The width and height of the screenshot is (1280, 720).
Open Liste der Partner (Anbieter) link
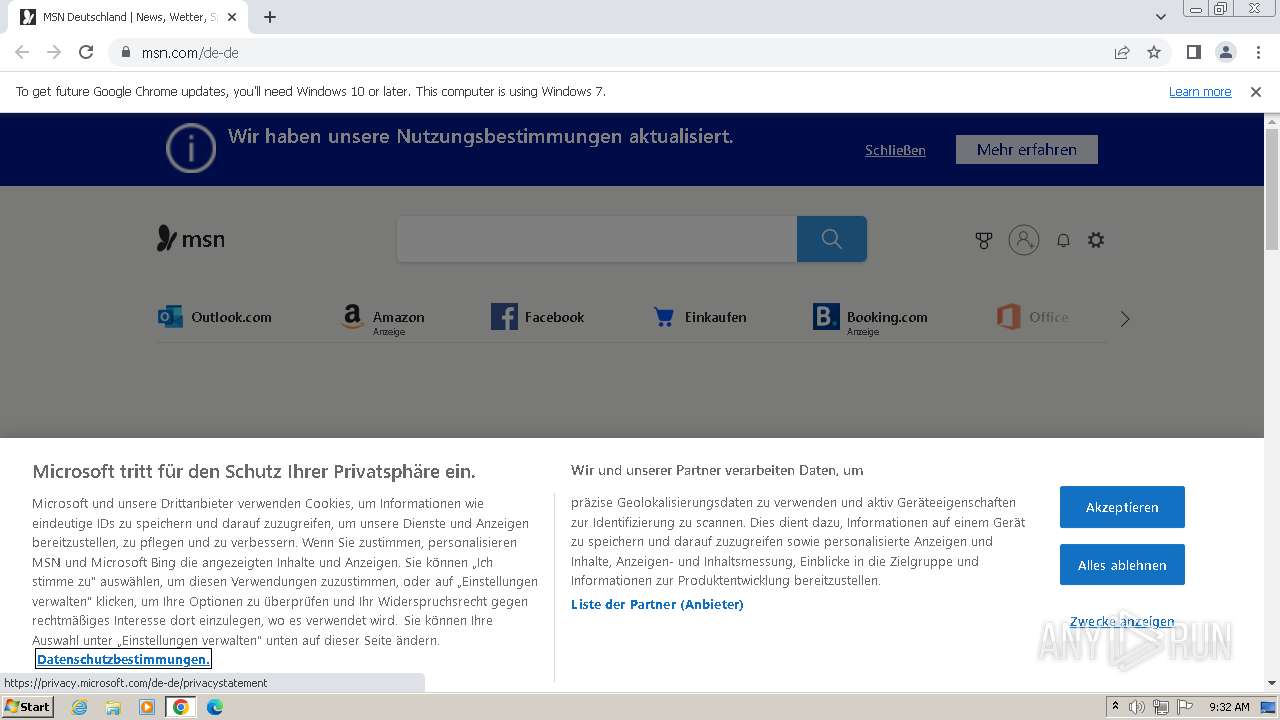[x=657, y=604]
